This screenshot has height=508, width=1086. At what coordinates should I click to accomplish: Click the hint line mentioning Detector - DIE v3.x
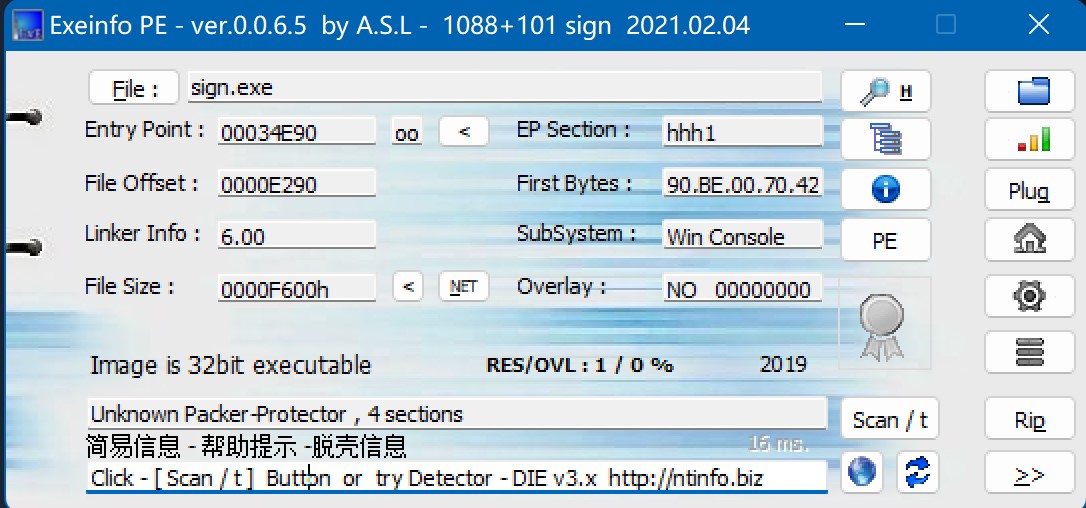point(457,477)
